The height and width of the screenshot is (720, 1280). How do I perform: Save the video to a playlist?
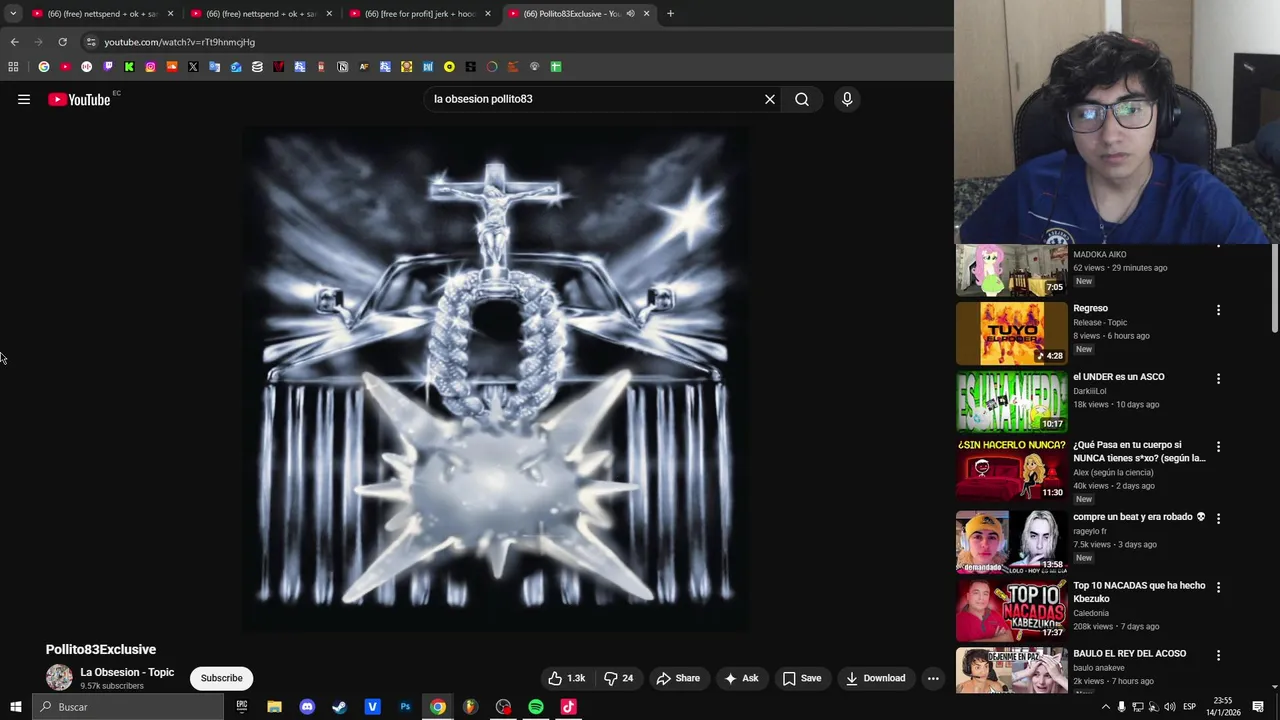pos(802,678)
